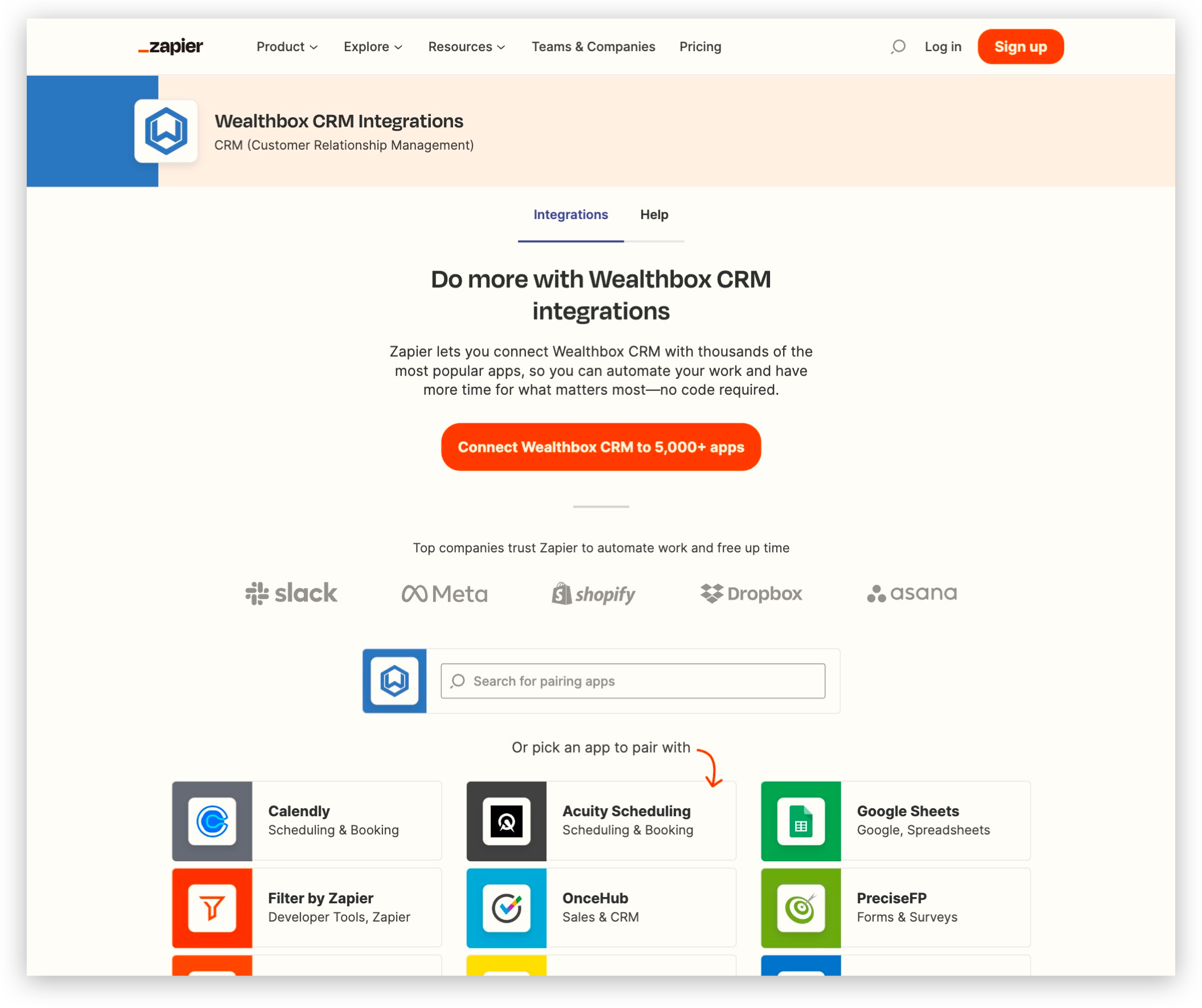Open the search magnifier icon in the header
Image resolution: width=1202 pixels, height=1008 pixels.
898,46
